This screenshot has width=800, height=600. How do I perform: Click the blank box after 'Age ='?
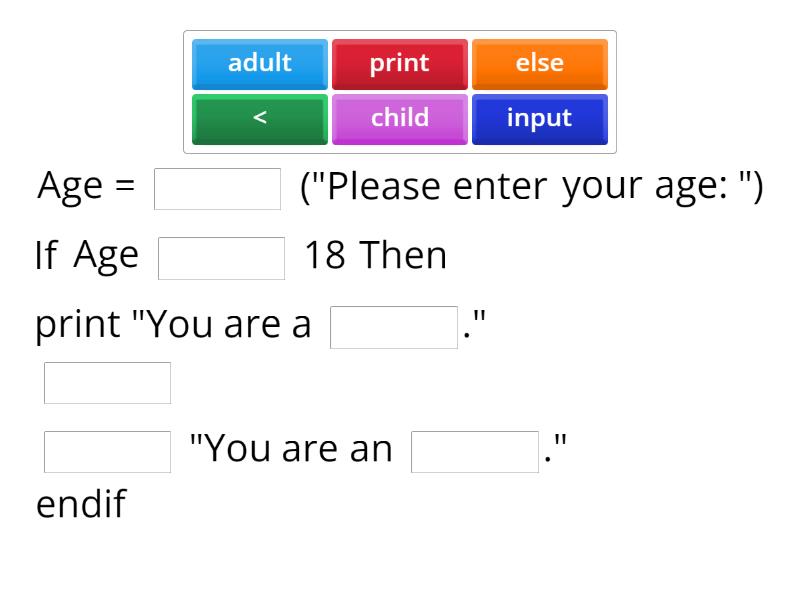218,189
